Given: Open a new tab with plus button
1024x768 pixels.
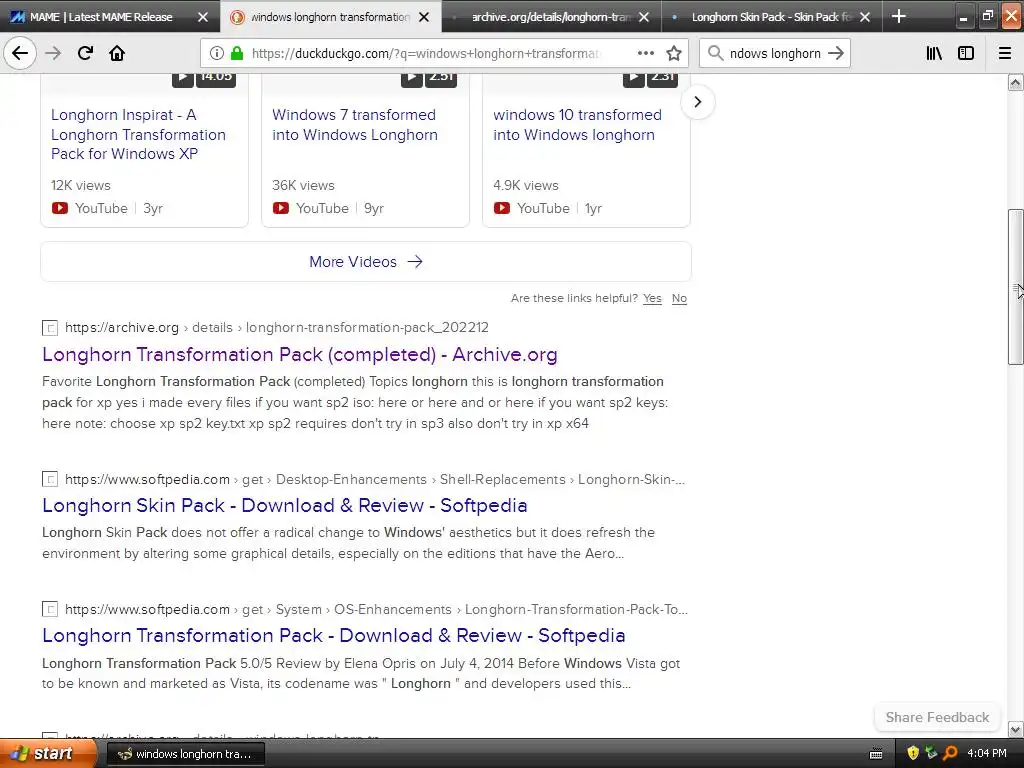Looking at the screenshot, I should pos(899,16).
